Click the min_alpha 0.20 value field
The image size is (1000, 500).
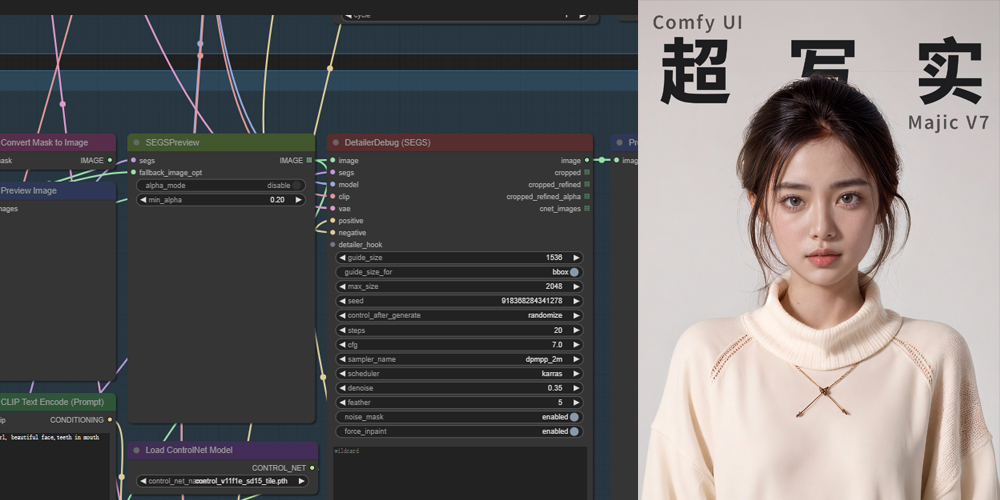[x=221, y=200]
